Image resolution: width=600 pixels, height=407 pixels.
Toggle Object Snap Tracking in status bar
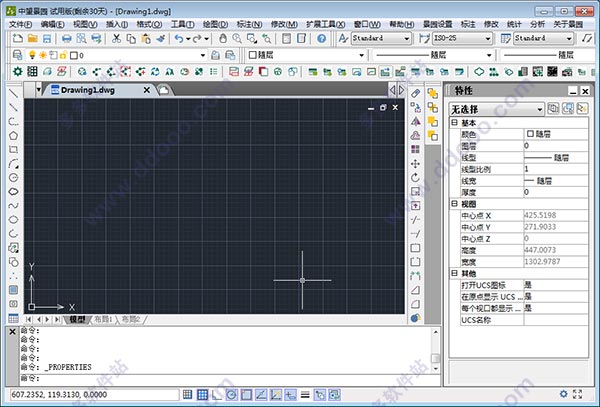click(261, 394)
